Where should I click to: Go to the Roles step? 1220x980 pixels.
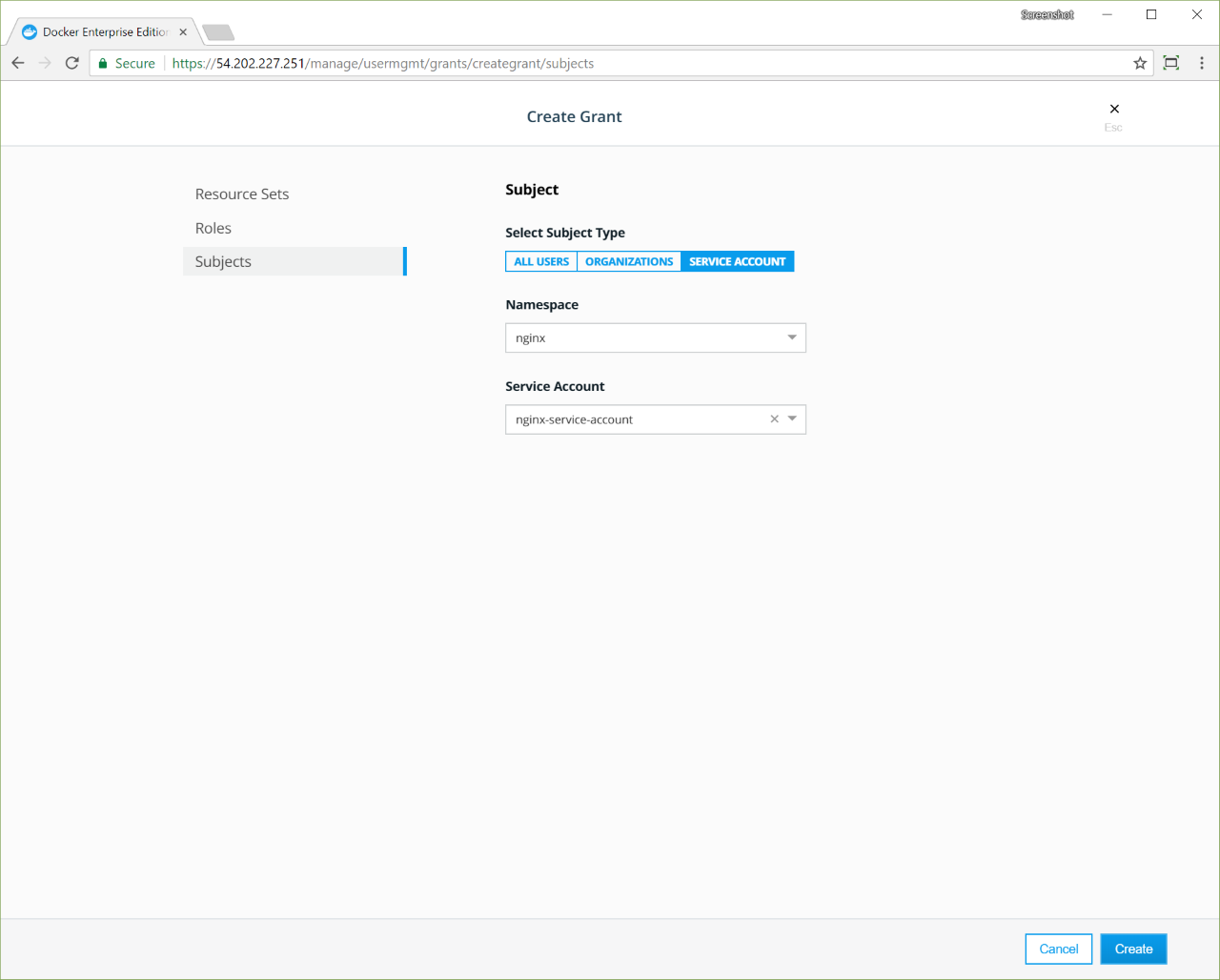213,228
